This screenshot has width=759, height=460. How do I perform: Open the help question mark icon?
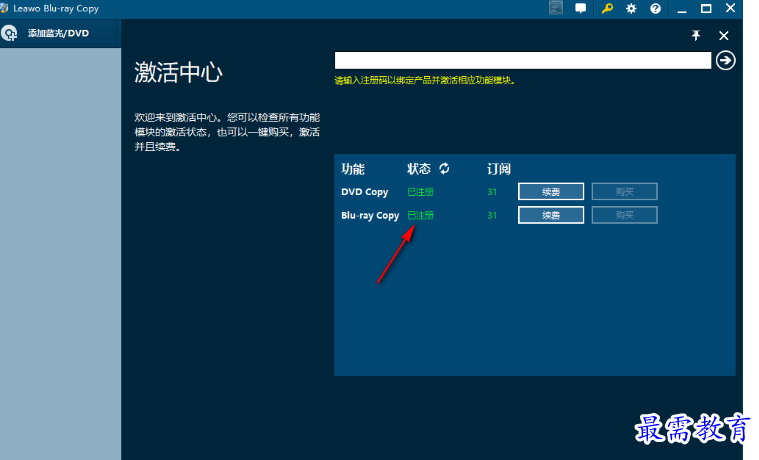(x=655, y=8)
